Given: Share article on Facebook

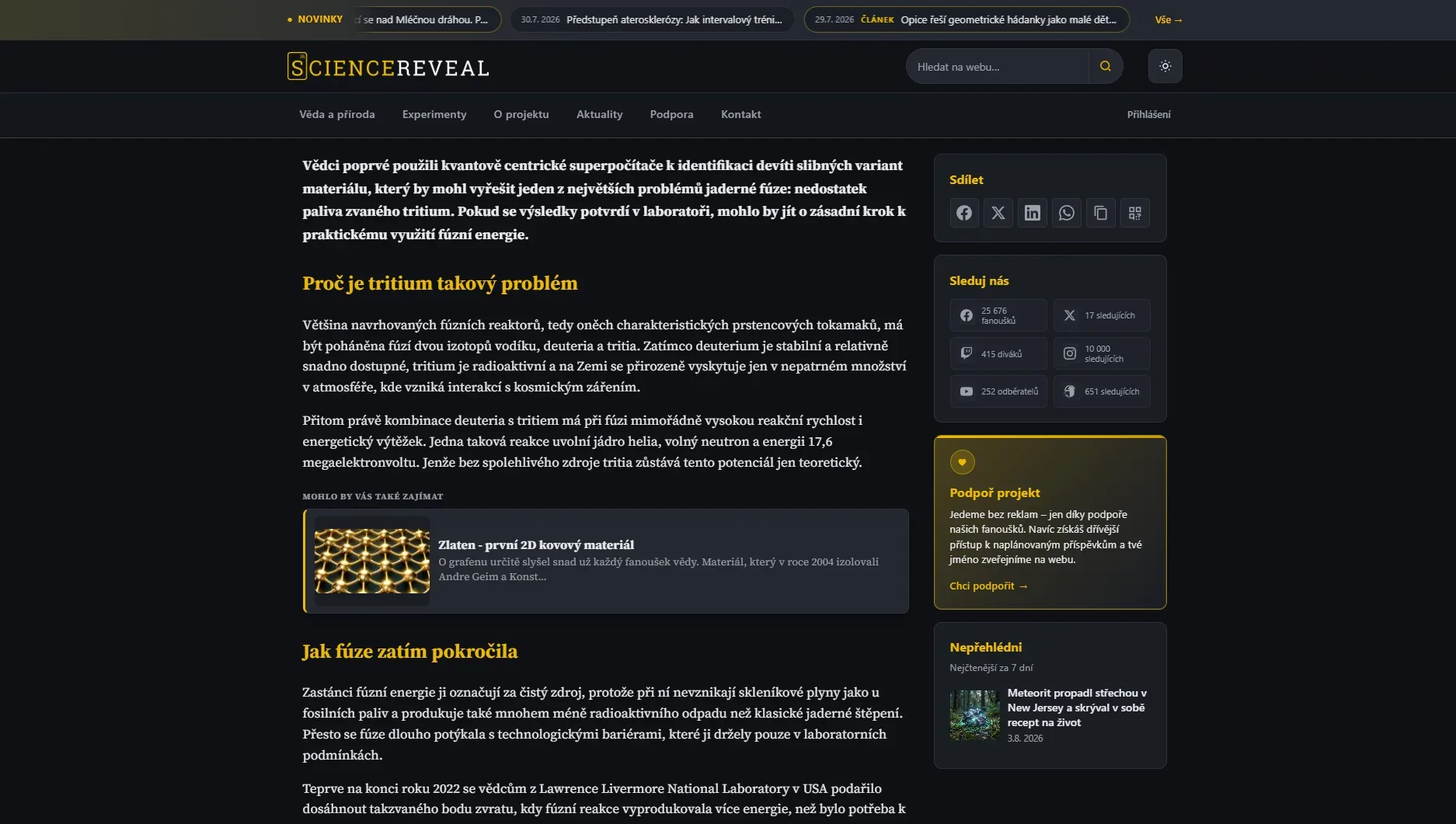Looking at the screenshot, I should pyautogui.click(x=963, y=213).
